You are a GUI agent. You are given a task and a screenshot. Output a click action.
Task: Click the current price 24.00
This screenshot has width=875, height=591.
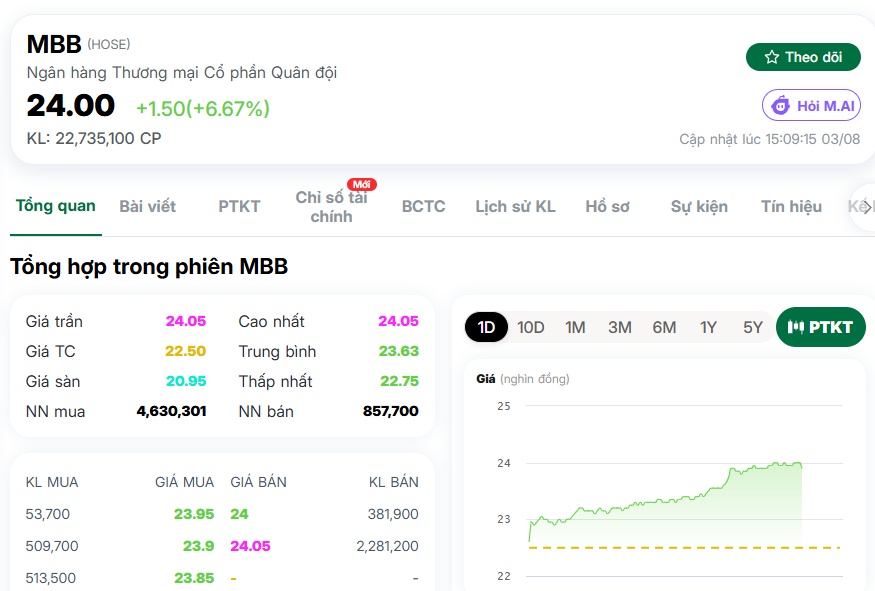(71, 105)
